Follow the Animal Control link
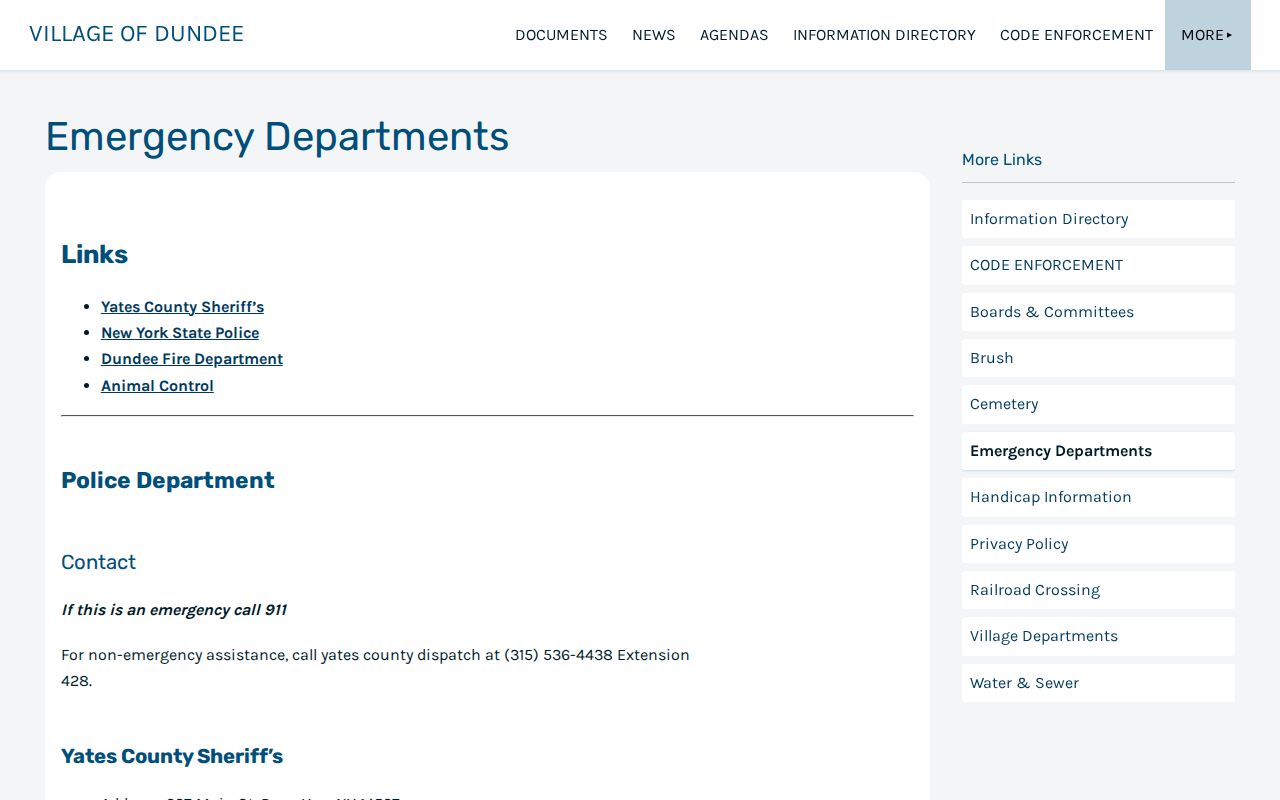1280x800 pixels. (x=157, y=386)
